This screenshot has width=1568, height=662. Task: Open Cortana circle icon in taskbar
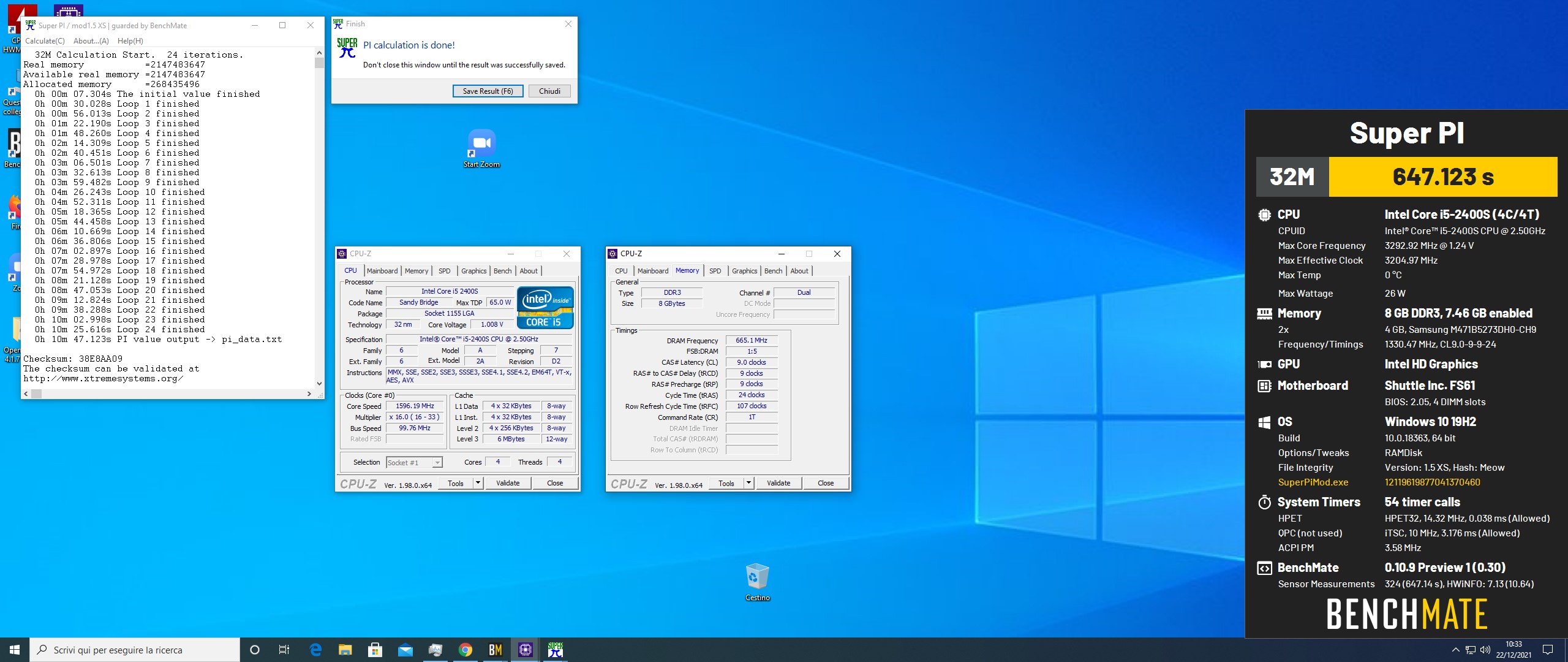(255, 650)
